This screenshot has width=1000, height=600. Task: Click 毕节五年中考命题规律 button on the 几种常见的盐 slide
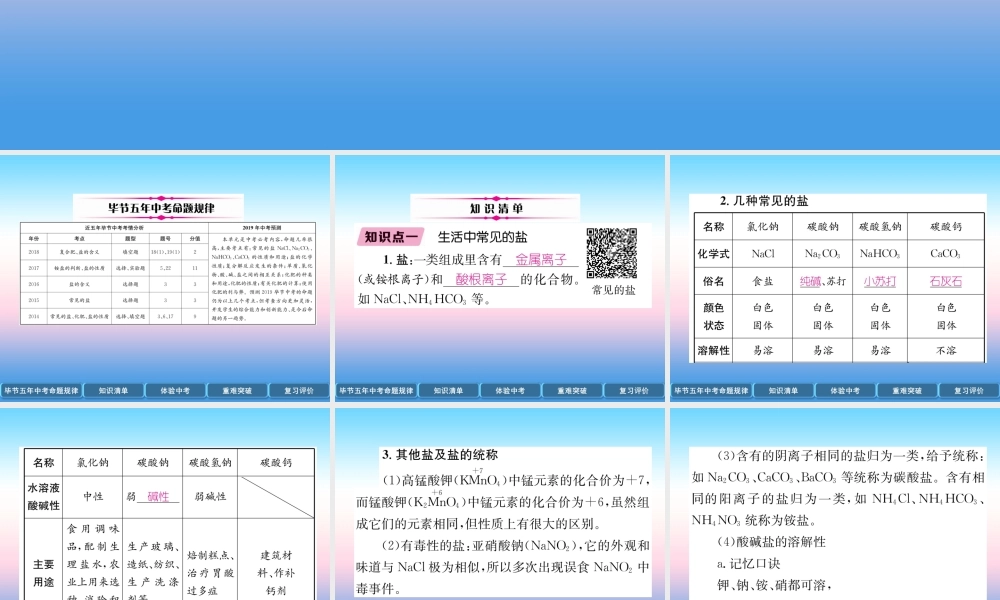pyautogui.click(x=711, y=391)
